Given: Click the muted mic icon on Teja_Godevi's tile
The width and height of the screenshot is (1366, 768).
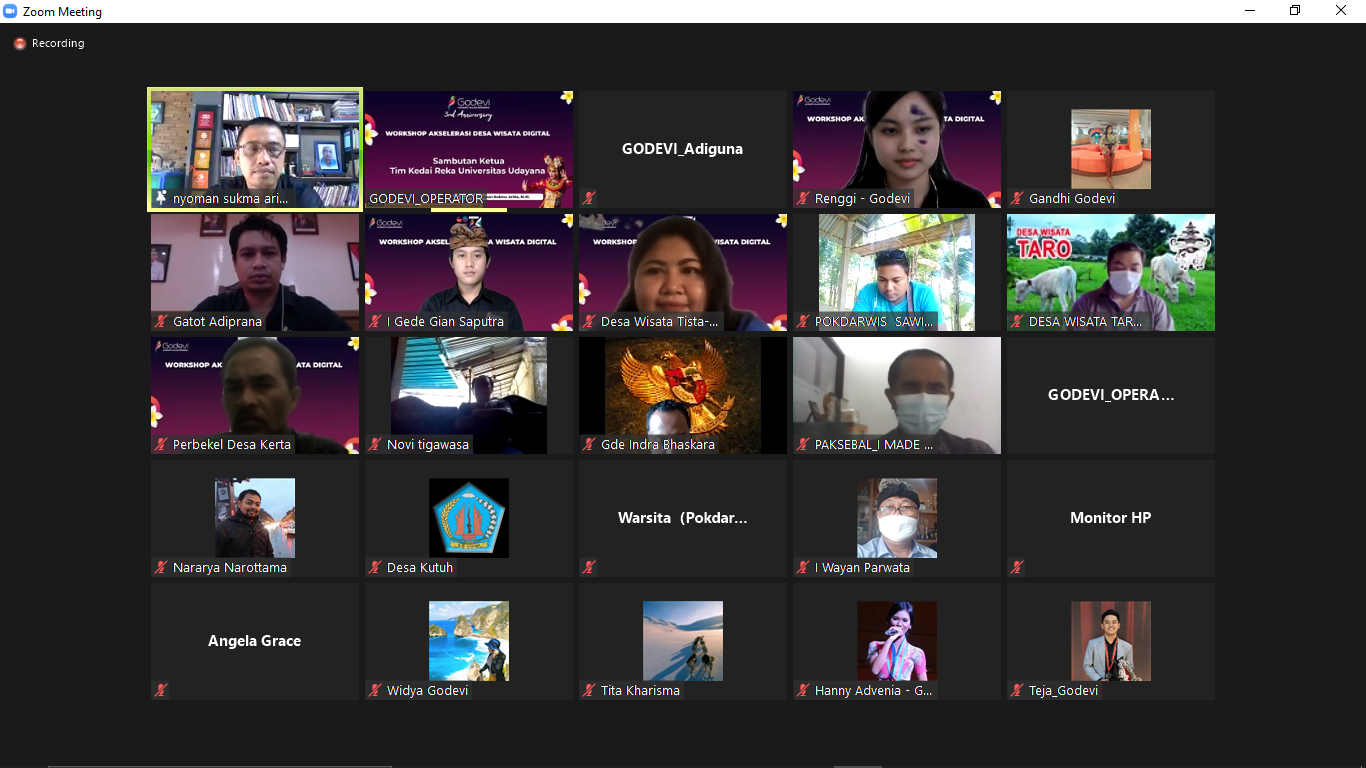Looking at the screenshot, I should 1016,690.
